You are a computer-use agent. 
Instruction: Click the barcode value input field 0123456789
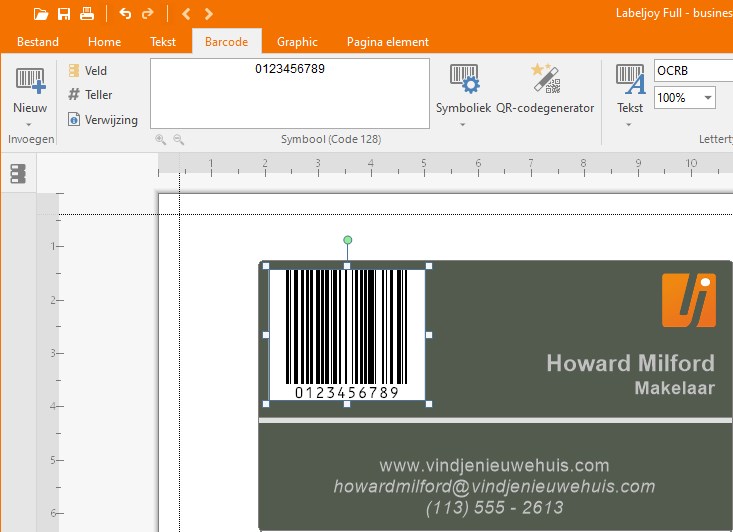pos(290,93)
